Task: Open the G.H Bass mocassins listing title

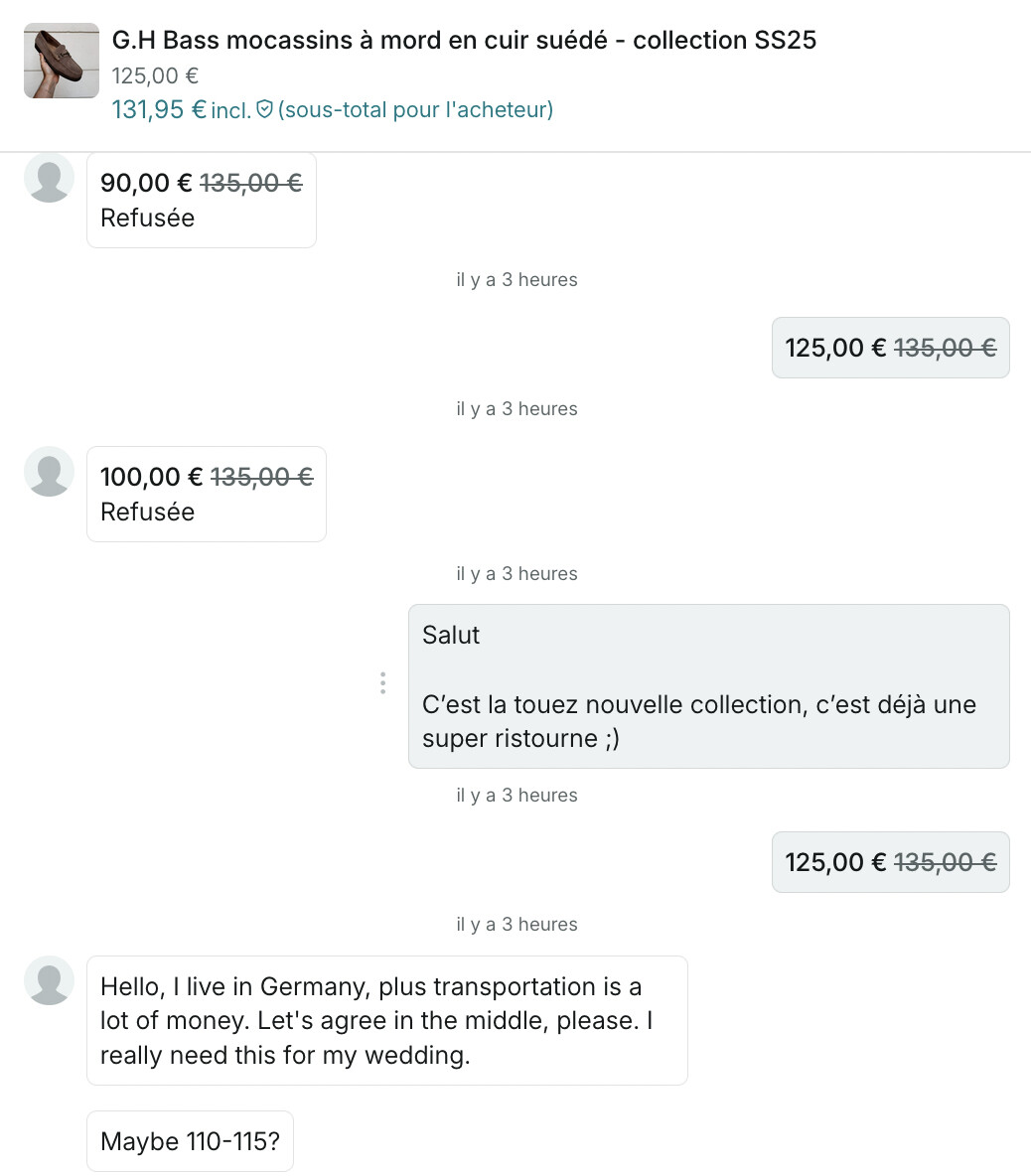Action: point(464,41)
